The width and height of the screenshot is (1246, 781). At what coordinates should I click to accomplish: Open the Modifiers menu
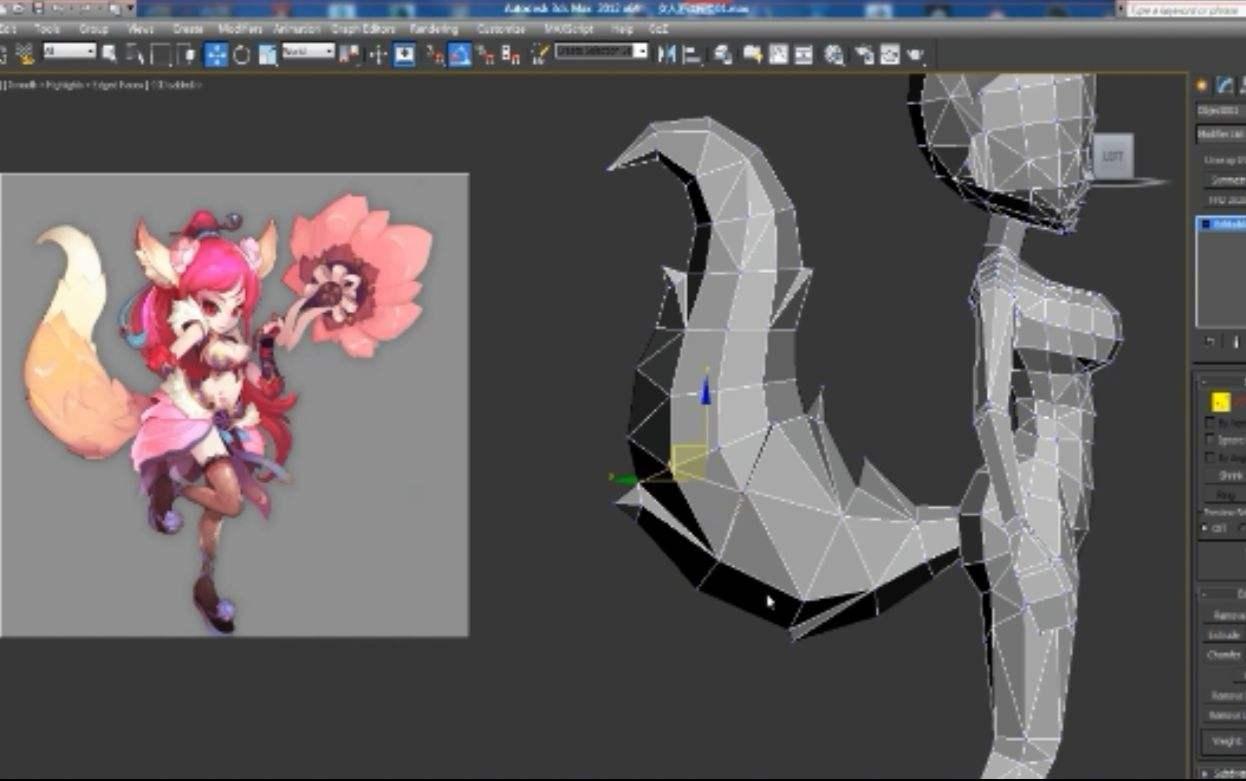(241, 29)
